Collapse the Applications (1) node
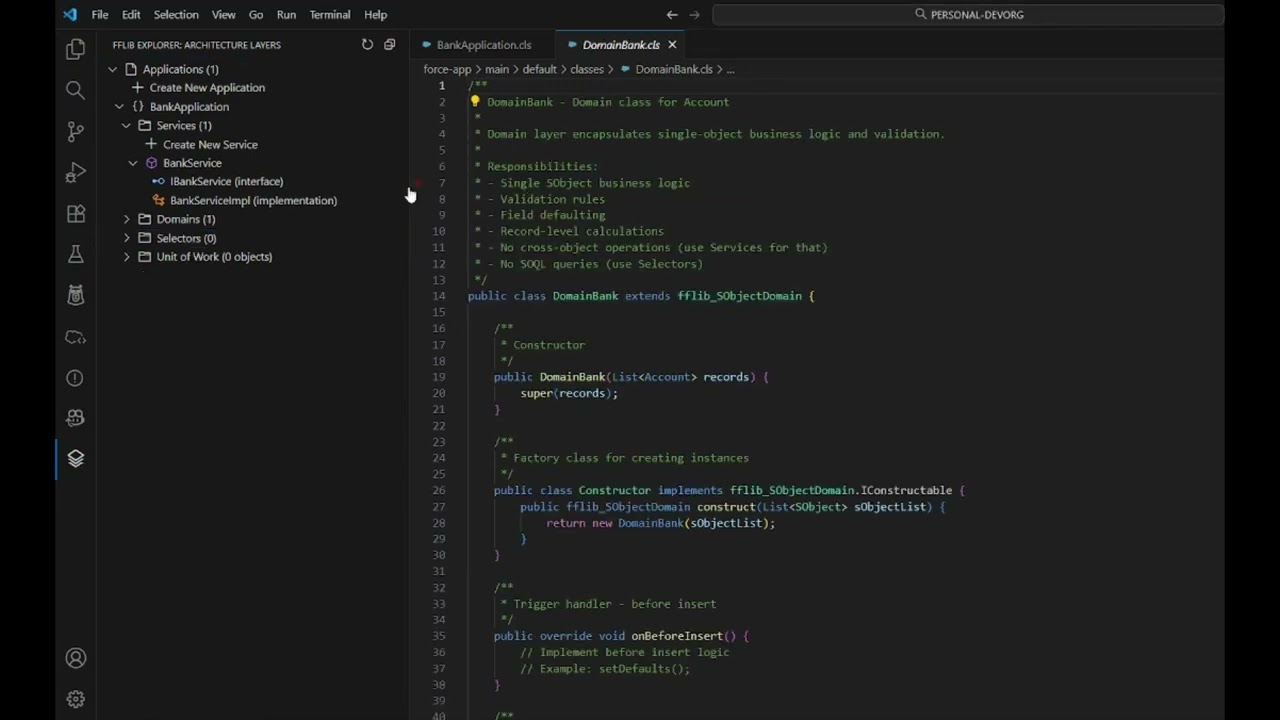 [x=112, y=69]
